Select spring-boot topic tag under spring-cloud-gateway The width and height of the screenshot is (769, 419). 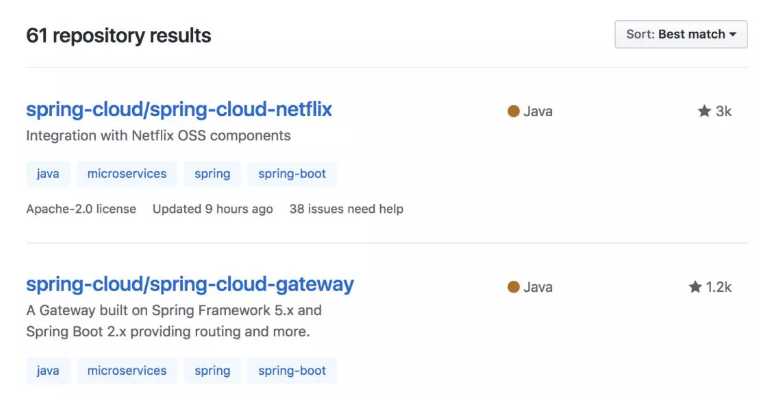pyautogui.click(x=292, y=370)
